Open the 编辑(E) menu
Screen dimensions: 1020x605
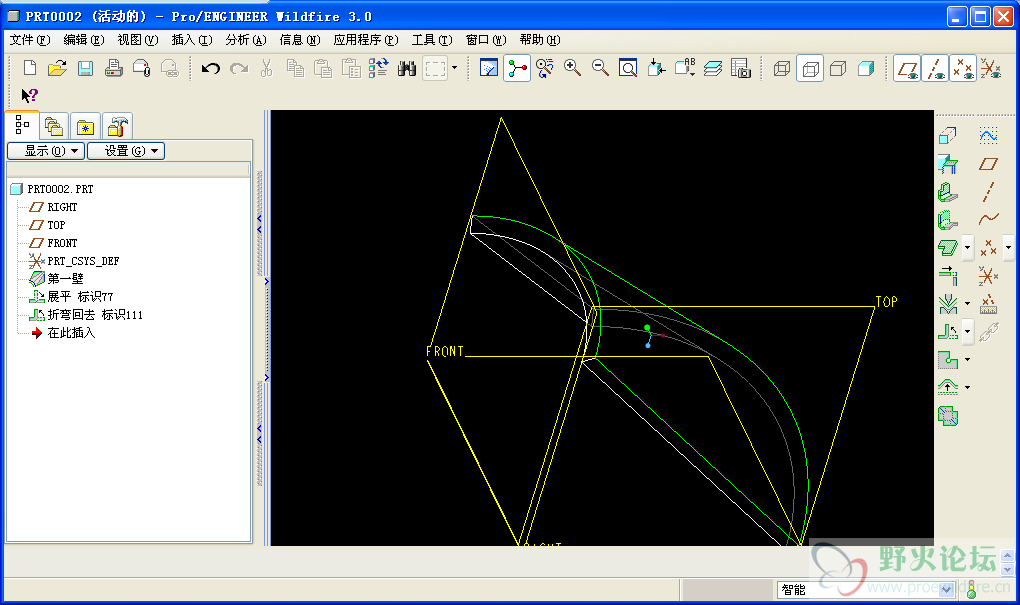click(84, 40)
